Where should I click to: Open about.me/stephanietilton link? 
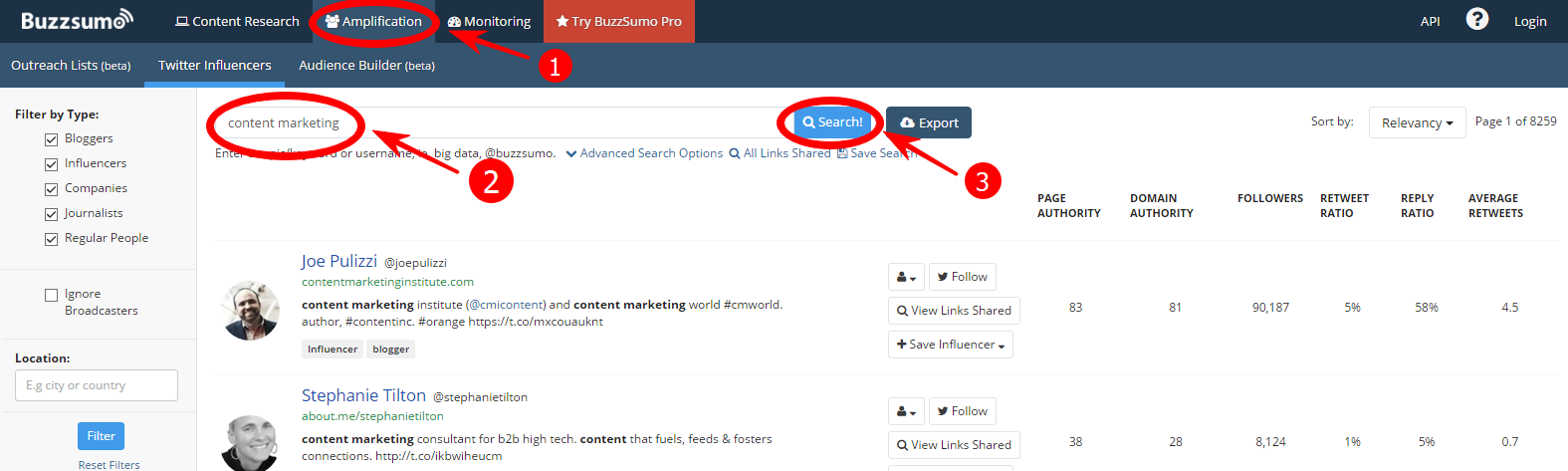(x=372, y=416)
